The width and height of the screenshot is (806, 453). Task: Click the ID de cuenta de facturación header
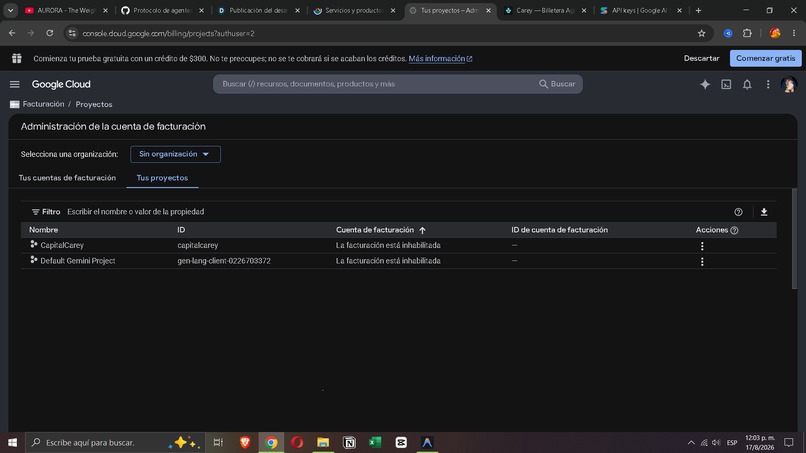559,230
